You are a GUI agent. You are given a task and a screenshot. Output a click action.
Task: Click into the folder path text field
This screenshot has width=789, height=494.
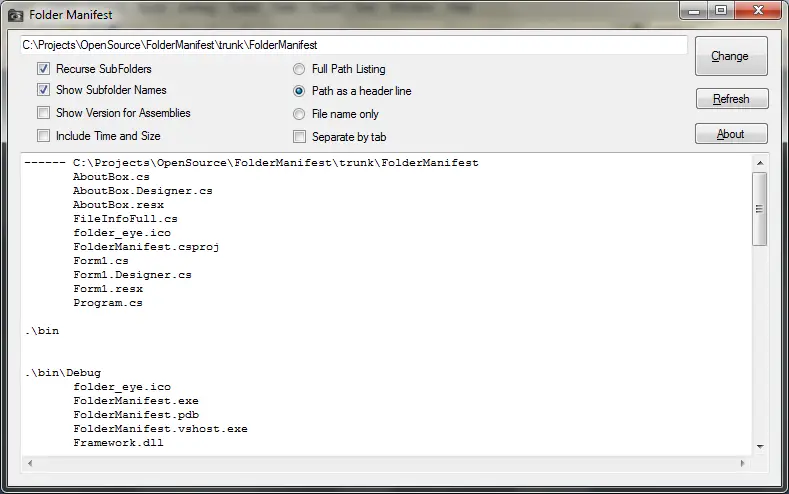pyautogui.click(x=354, y=45)
